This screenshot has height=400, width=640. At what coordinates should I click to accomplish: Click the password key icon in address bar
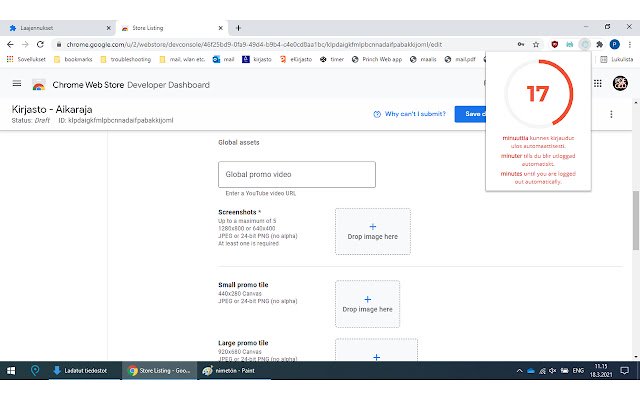point(521,44)
